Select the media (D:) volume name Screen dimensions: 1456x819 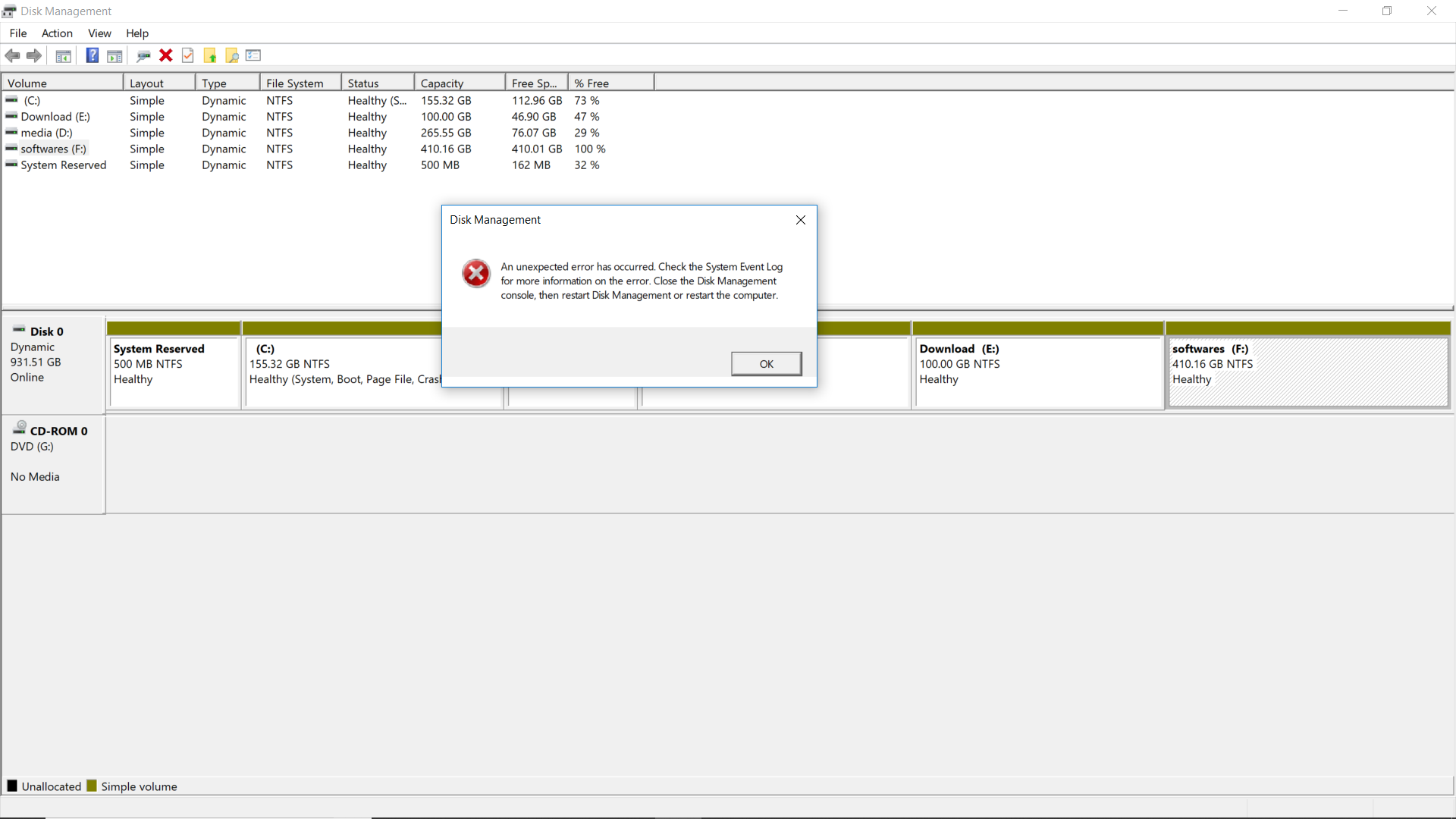47,133
